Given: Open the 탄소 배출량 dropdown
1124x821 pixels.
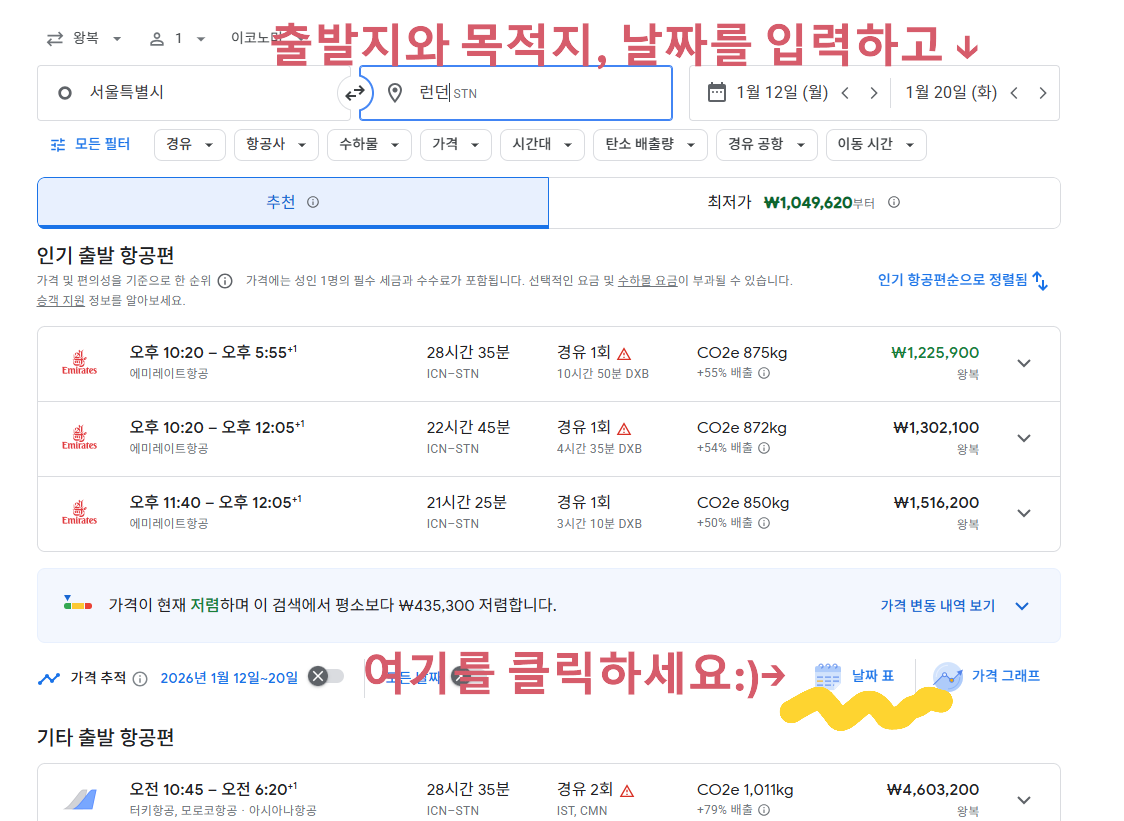Looking at the screenshot, I should [x=650, y=144].
